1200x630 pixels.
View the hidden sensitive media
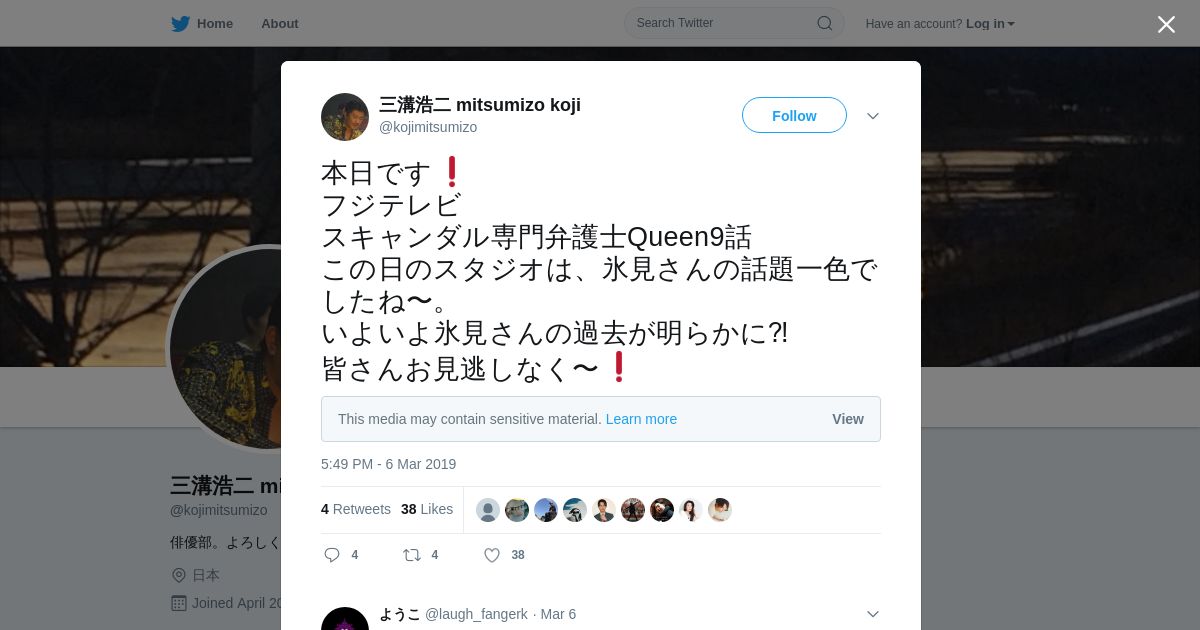point(848,419)
